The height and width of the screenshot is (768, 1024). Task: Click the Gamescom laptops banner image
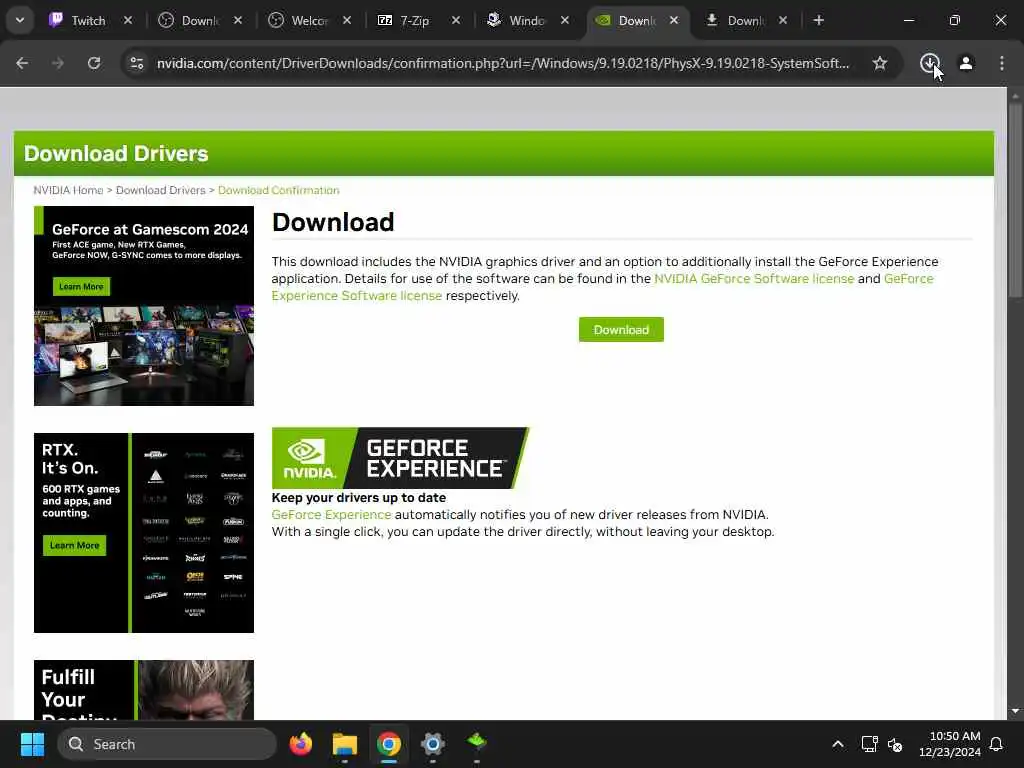tap(144, 356)
